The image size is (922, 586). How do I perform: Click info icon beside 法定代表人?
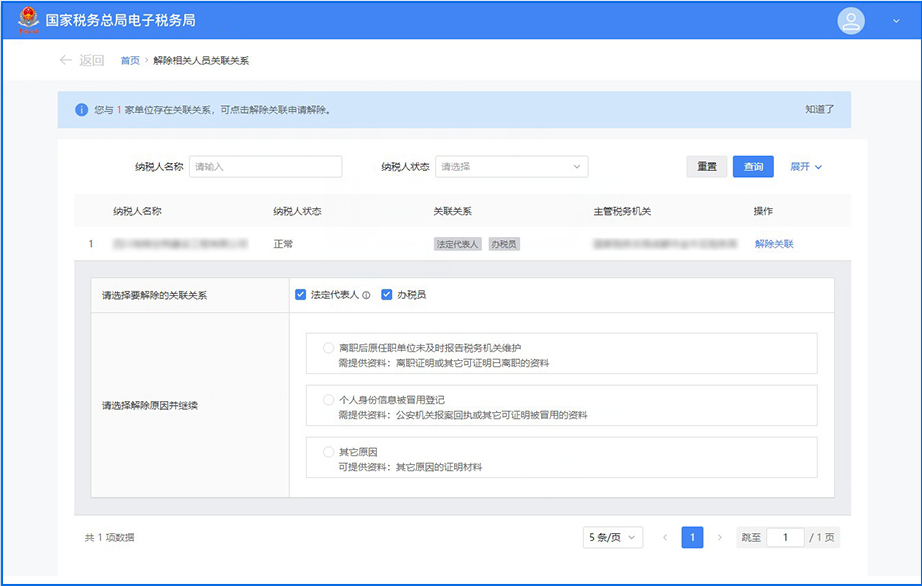(366, 295)
